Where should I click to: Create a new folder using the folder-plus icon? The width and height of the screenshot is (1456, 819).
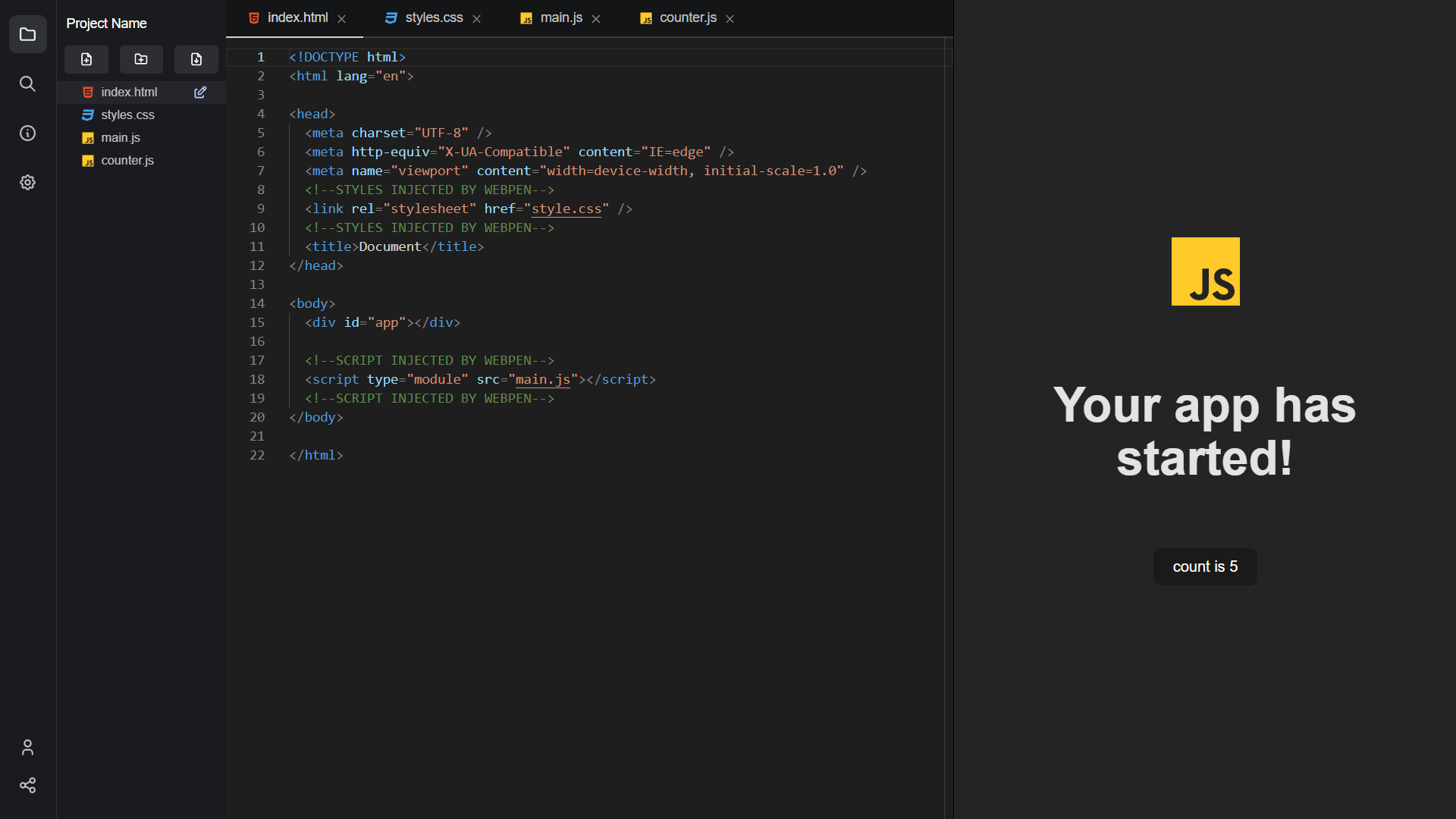(140, 59)
